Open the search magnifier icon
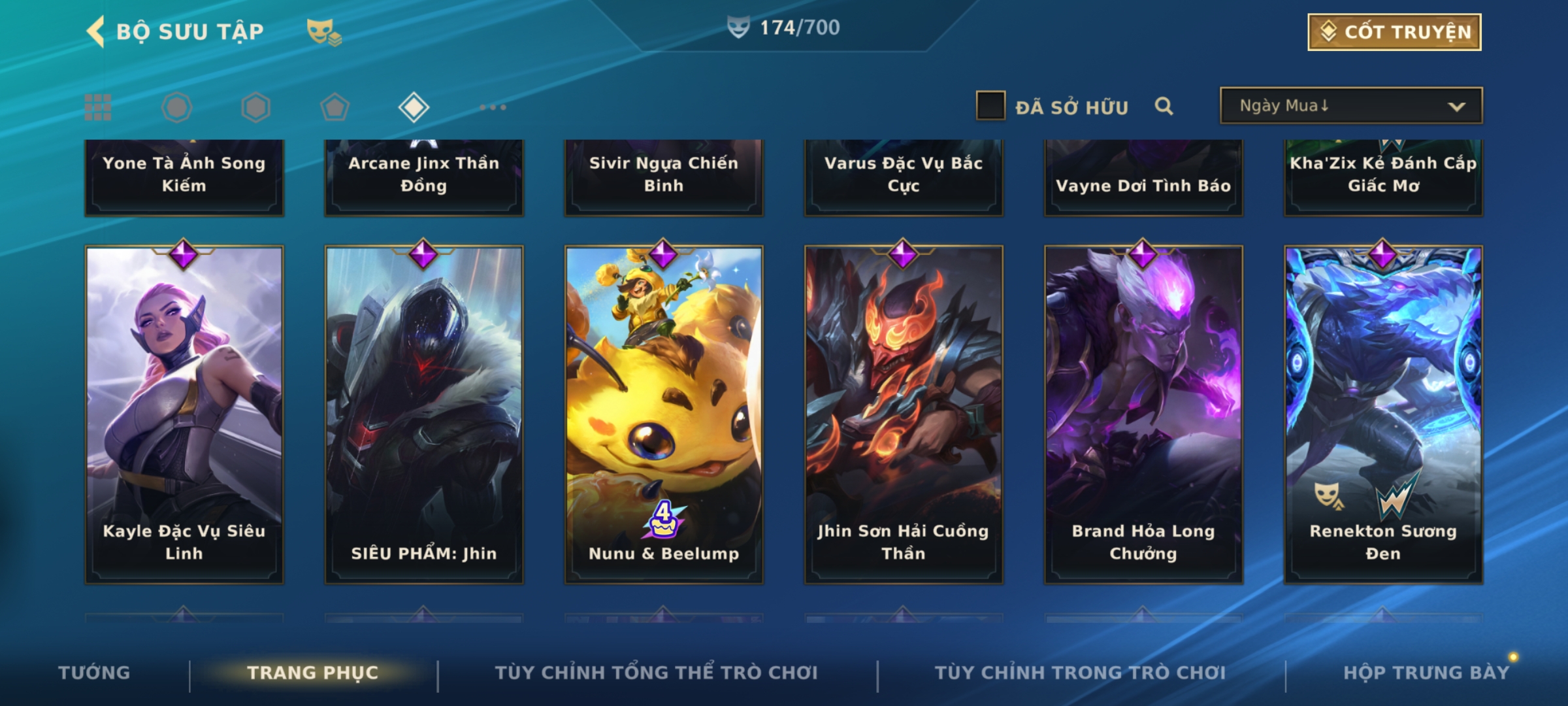 [1164, 106]
